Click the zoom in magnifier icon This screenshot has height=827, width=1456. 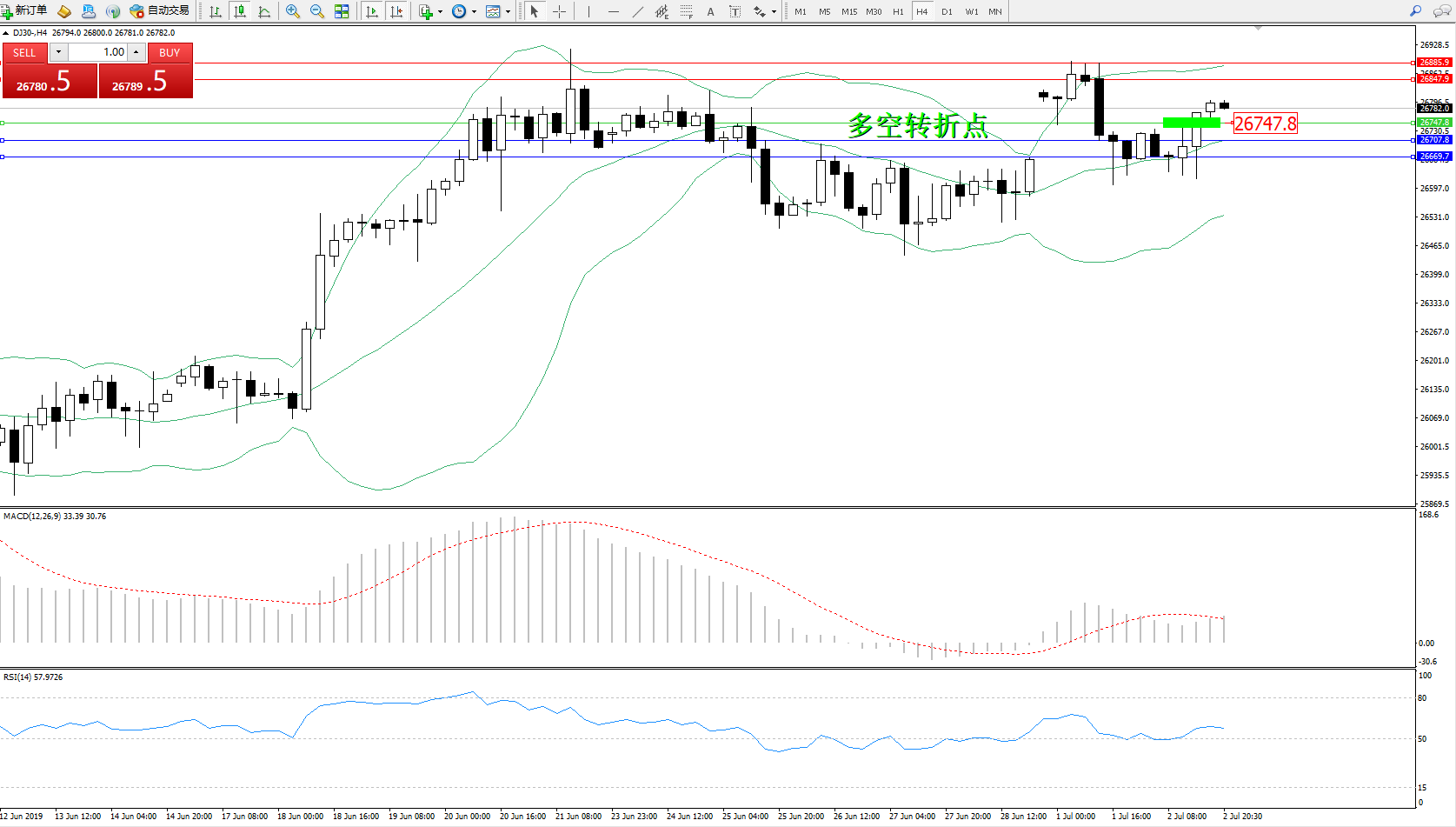293,11
